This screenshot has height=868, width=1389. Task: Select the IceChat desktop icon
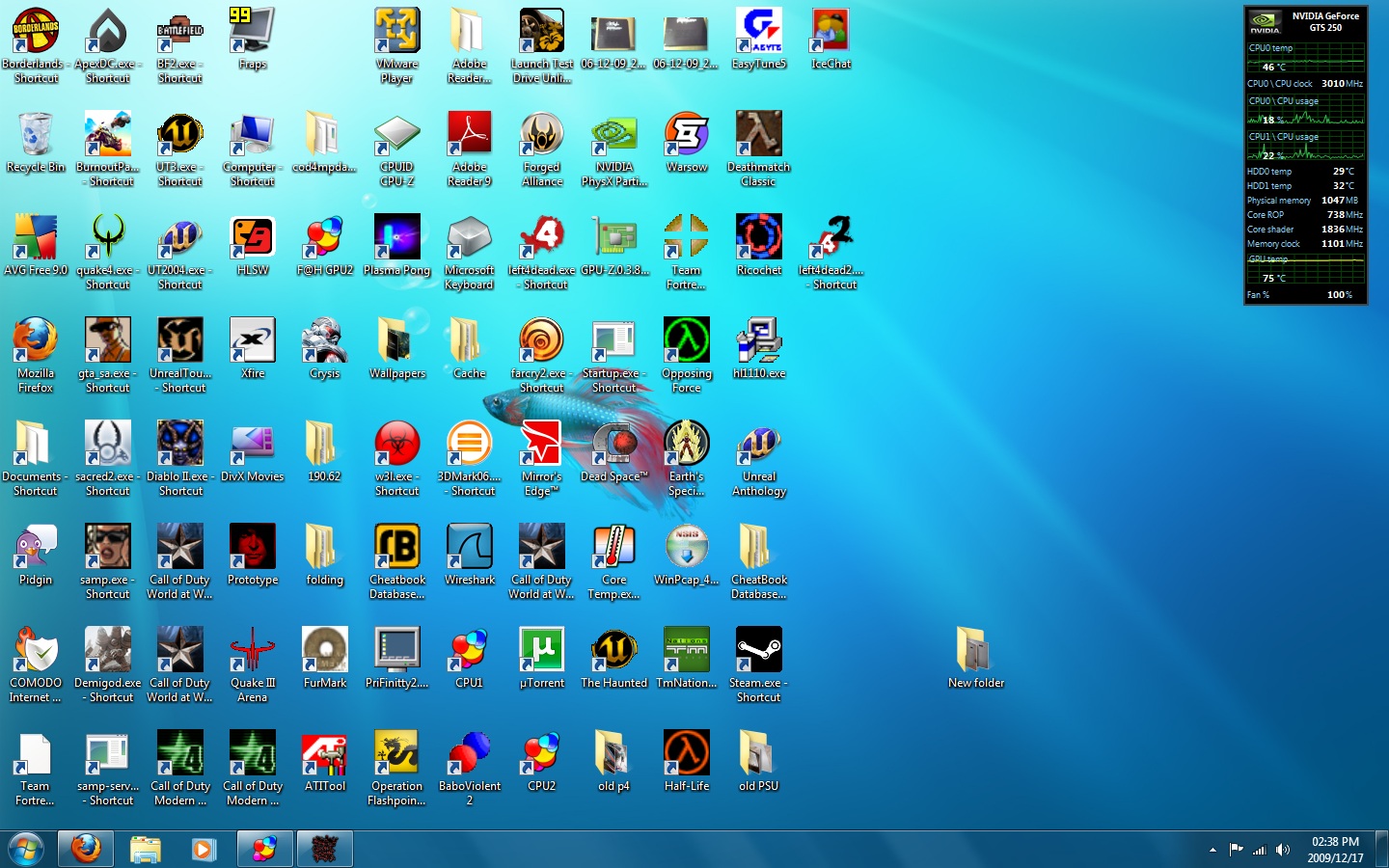pos(831,31)
